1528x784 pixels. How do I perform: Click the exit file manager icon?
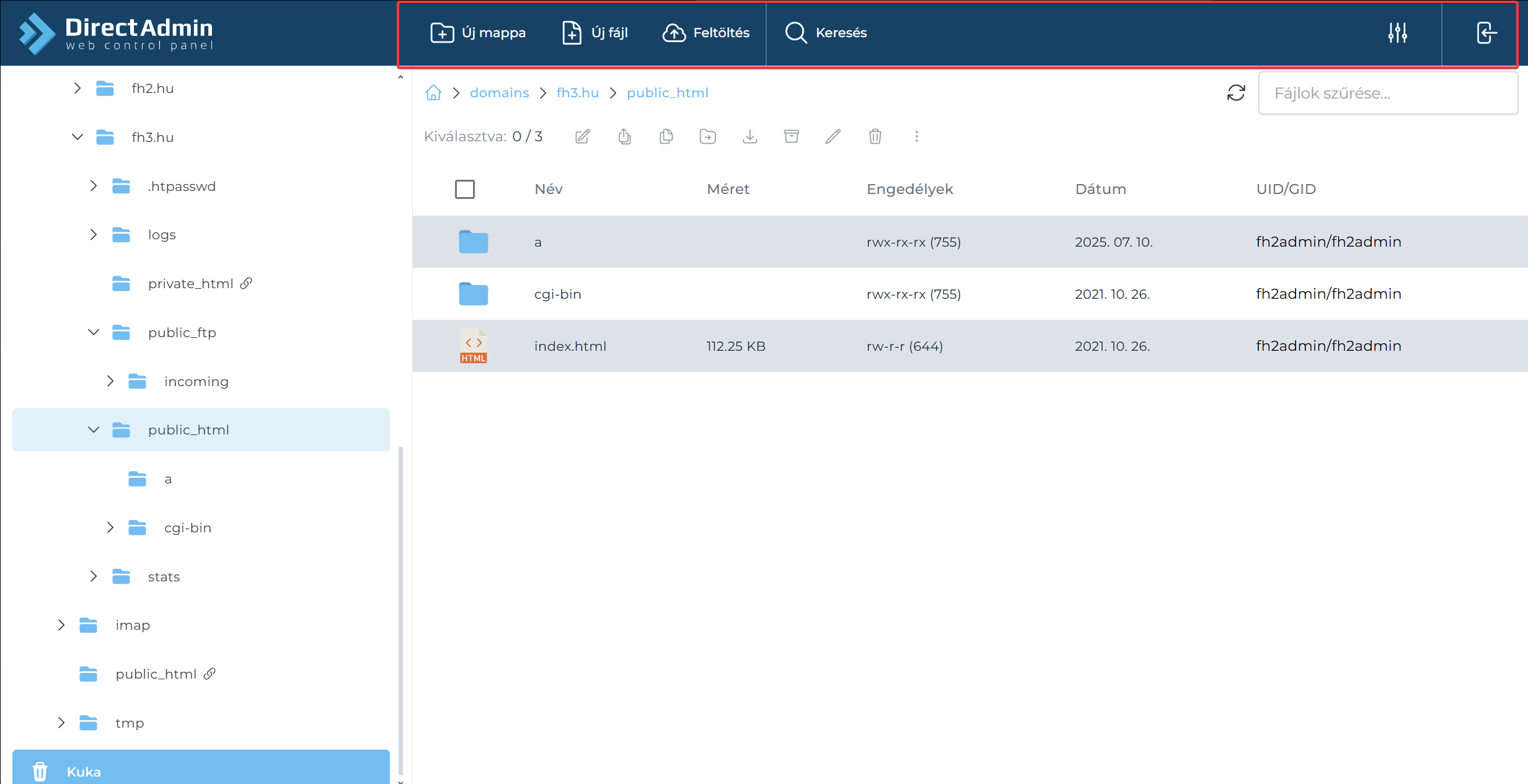[1486, 33]
